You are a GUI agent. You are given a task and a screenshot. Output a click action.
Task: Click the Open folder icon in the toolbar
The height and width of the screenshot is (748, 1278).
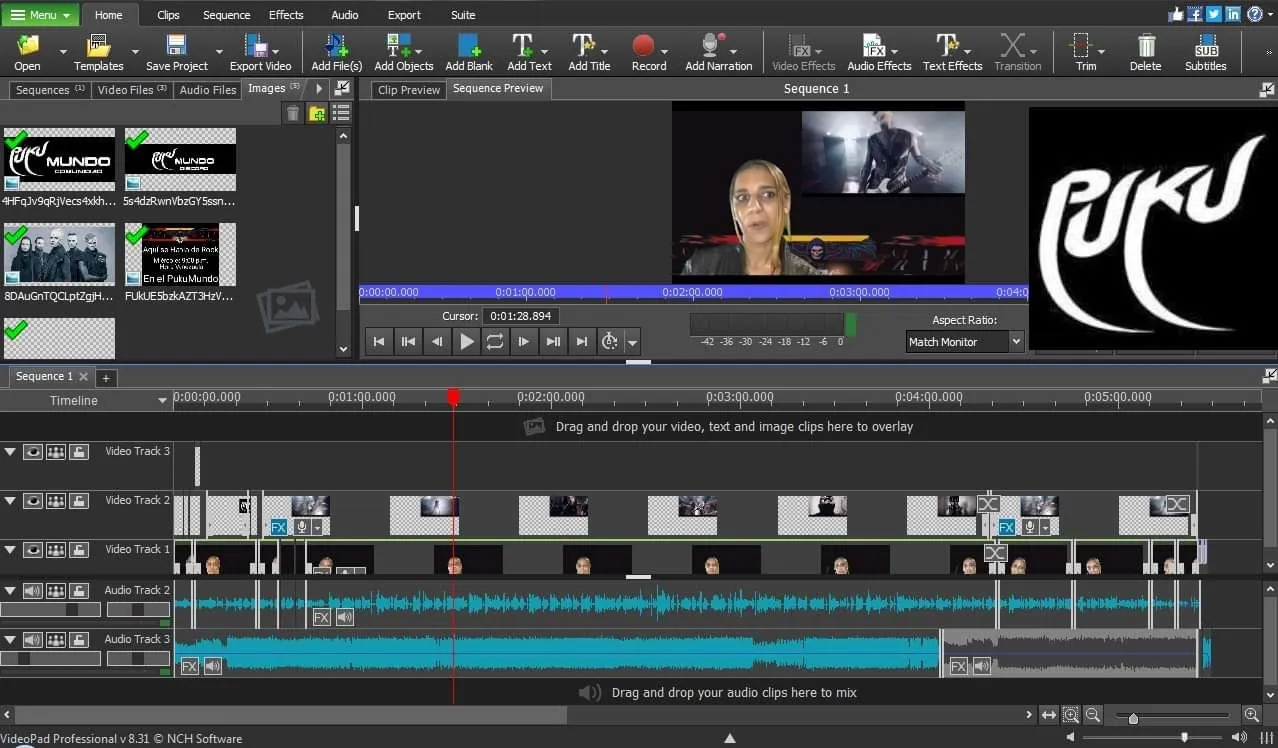click(27, 46)
